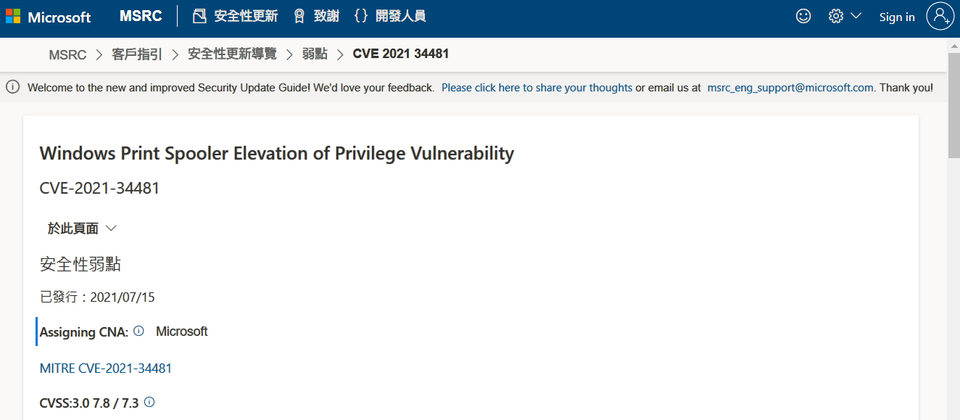Open the smiley feedback icon
Viewport: 960px width, 420px height.
pos(803,17)
